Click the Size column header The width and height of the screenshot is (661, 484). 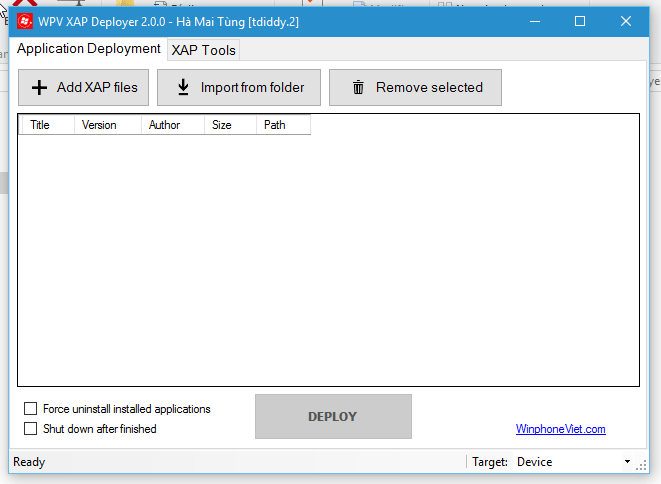[231, 125]
